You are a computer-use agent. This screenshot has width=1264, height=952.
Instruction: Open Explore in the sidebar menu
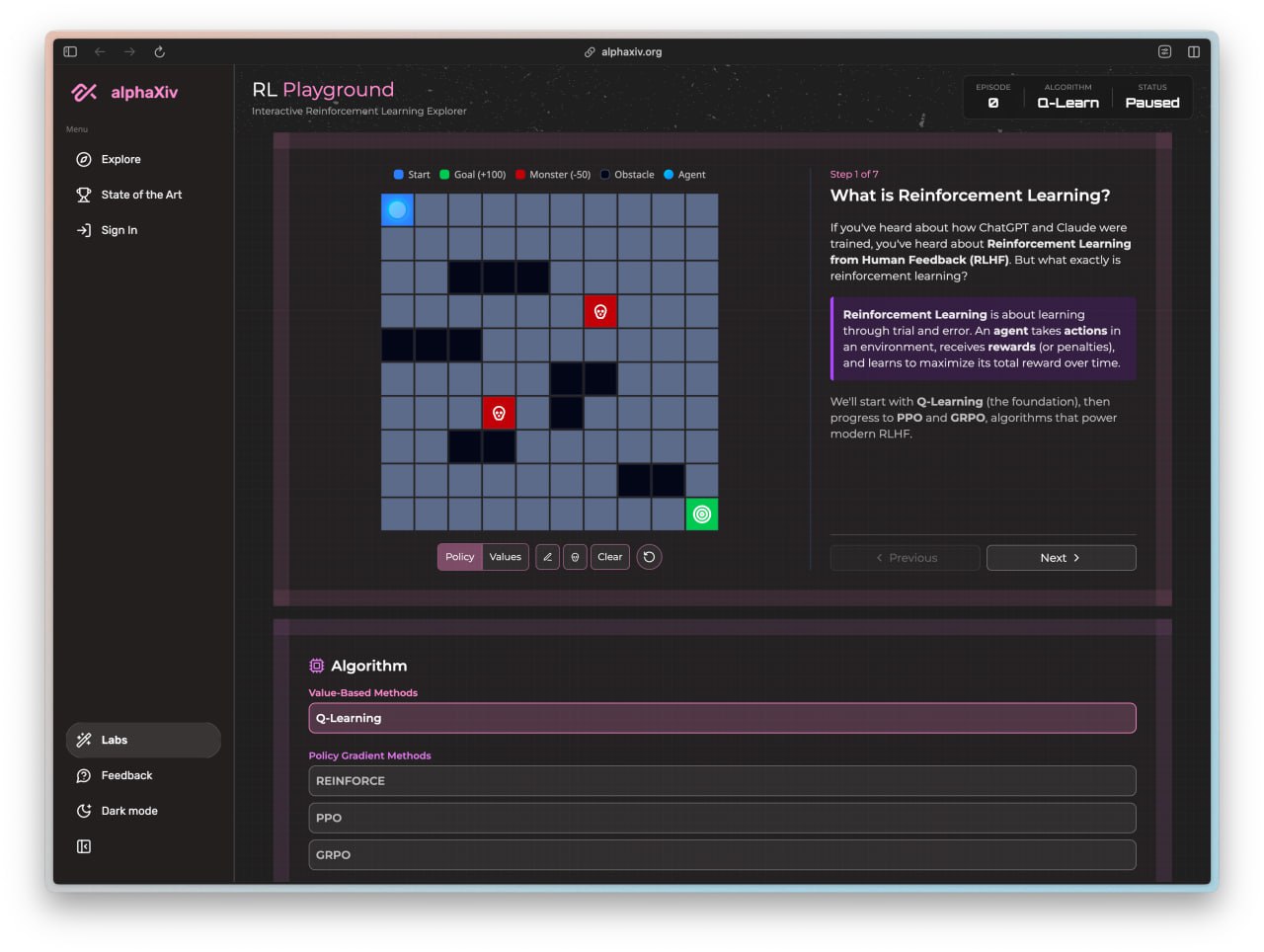[120, 159]
